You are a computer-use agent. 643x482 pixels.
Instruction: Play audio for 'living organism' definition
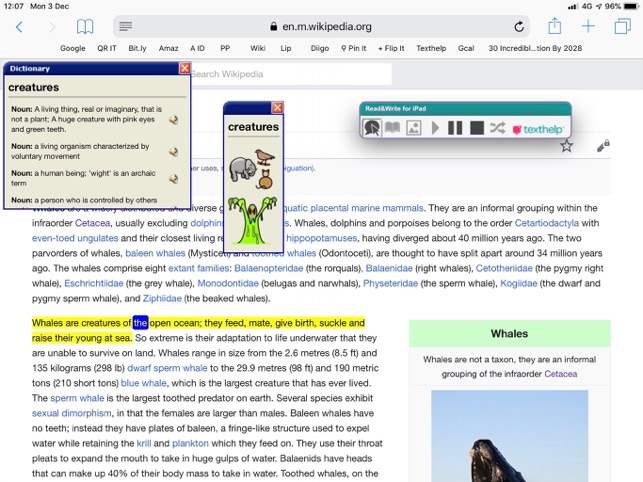[x=174, y=152]
